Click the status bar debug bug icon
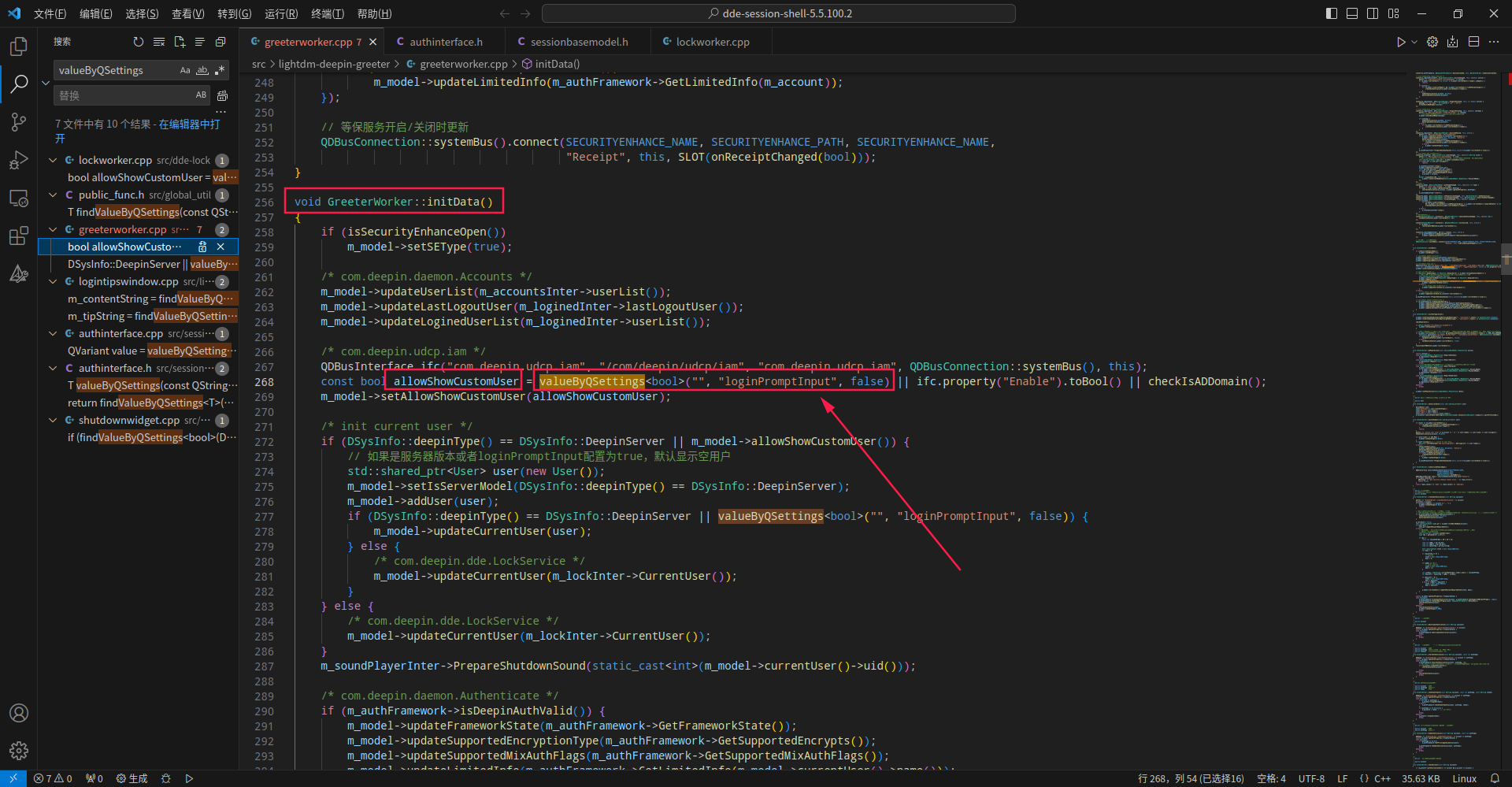Image resolution: width=1512 pixels, height=787 pixels. pos(165,778)
